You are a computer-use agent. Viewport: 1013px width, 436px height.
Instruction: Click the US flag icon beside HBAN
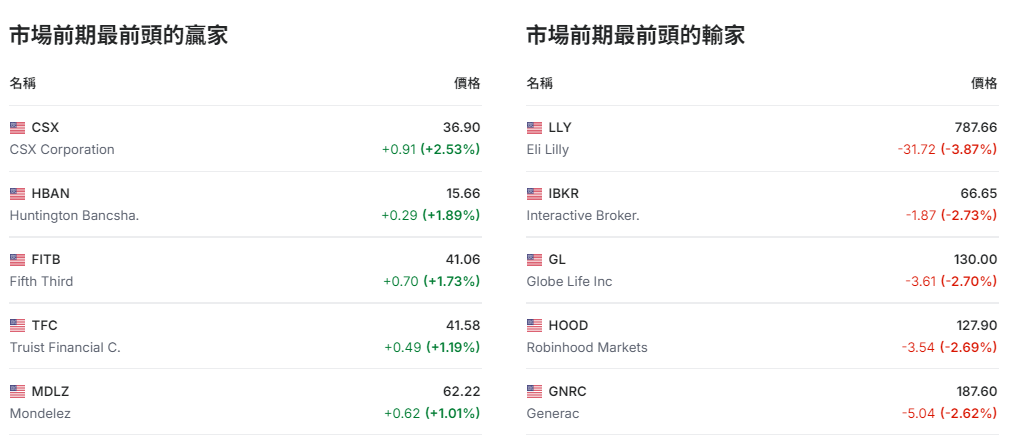[x=17, y=194]
